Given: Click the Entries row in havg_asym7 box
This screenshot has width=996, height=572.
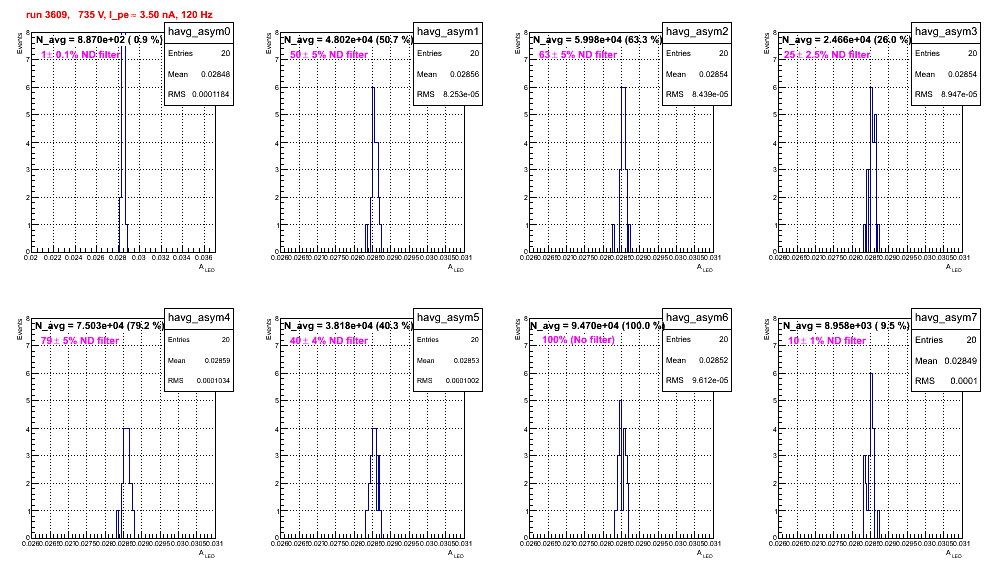Looking at the screenshot, I should tap(946, 340).
